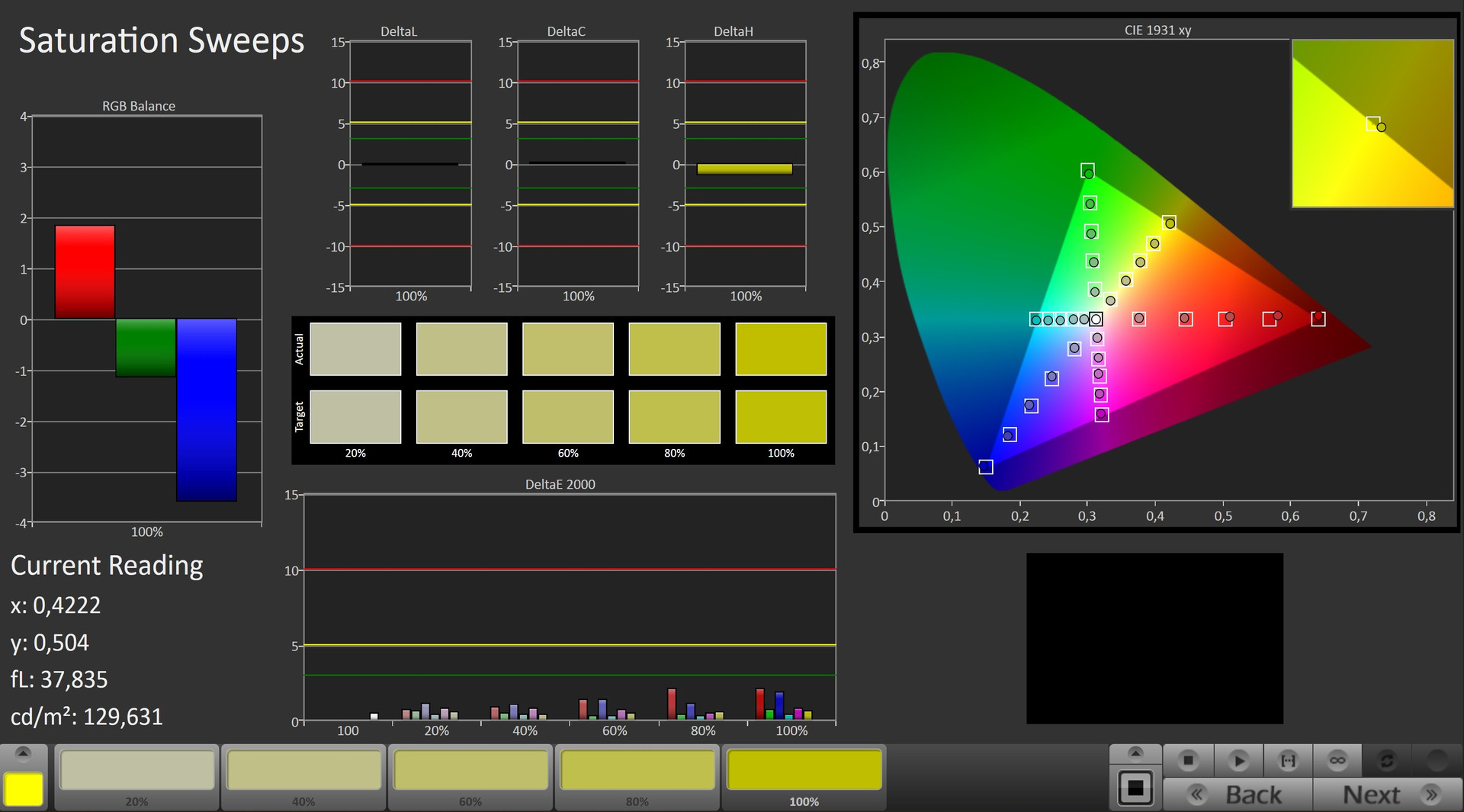1464x812 pixels.
Task: Enable continuous reading with the infinity icon
Action: (1337, 760)
